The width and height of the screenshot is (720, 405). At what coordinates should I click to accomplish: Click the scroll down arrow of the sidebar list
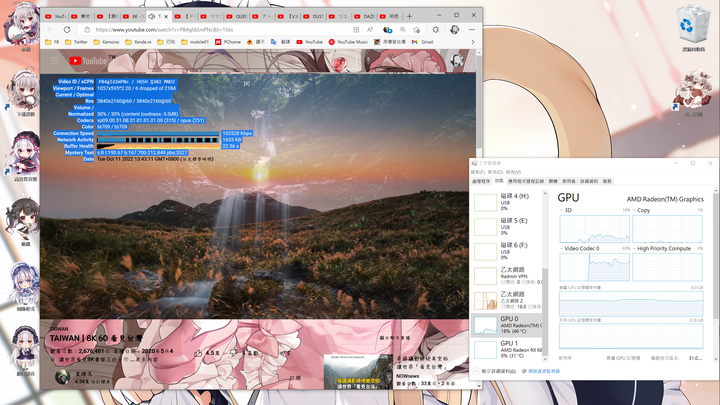pyautogui.click(x=545, y=360)
